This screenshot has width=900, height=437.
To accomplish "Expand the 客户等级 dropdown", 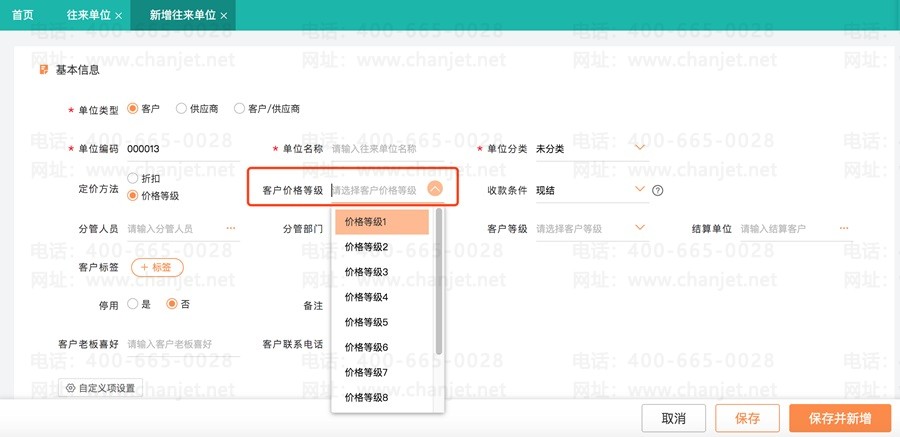I will 640,227.
